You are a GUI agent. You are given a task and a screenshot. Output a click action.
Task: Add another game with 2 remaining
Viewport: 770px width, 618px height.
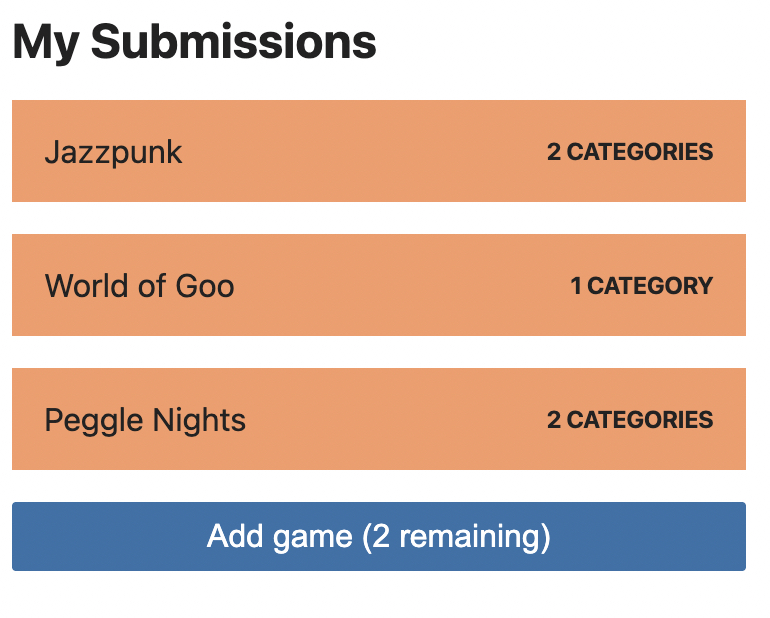(x=378, y=537)
